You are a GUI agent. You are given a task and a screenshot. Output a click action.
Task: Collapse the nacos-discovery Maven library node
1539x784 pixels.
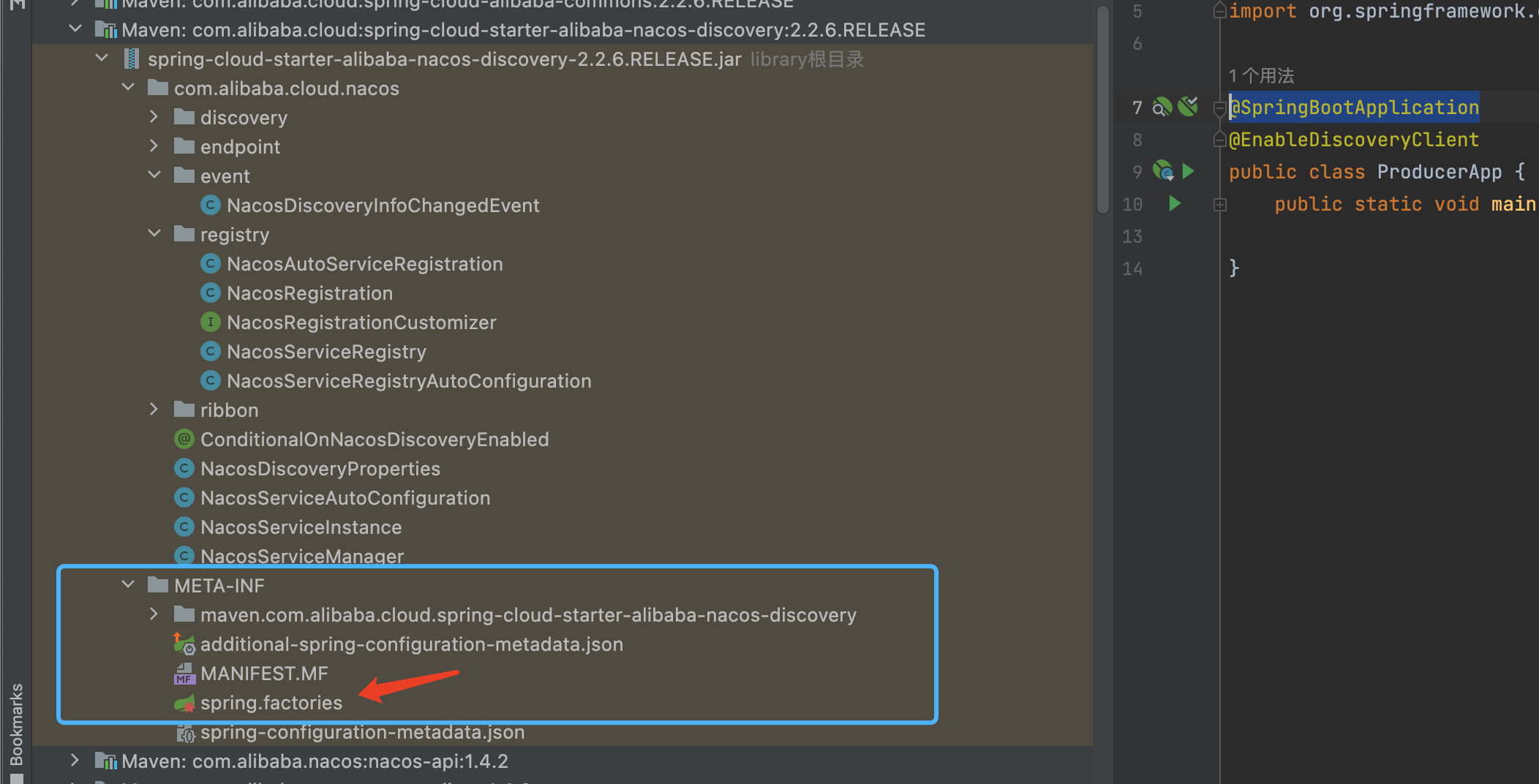tap(75, 29)
